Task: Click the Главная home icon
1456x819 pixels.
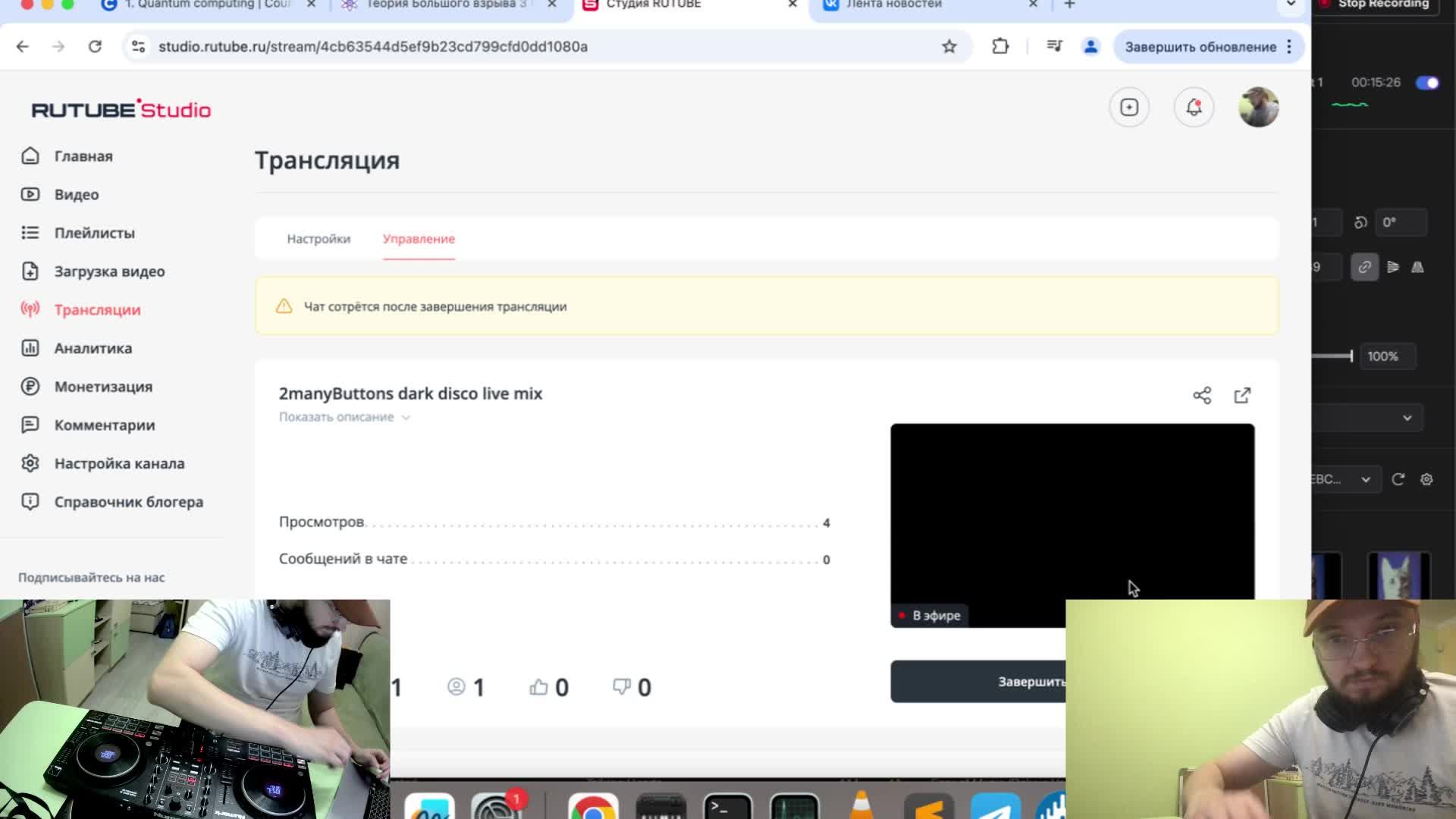Action: [30, 156]
